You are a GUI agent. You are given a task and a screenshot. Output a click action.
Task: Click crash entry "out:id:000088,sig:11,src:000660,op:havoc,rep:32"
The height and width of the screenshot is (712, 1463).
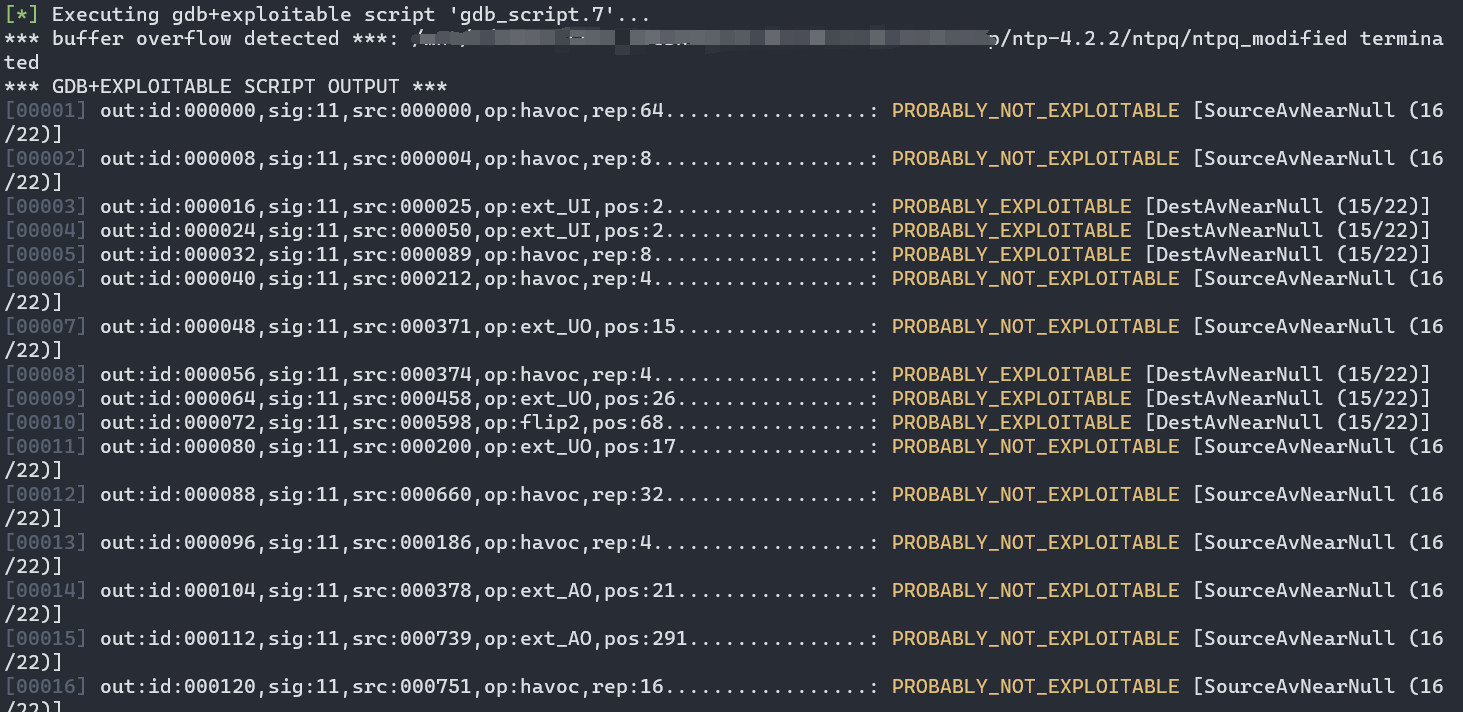click(382, 495)
